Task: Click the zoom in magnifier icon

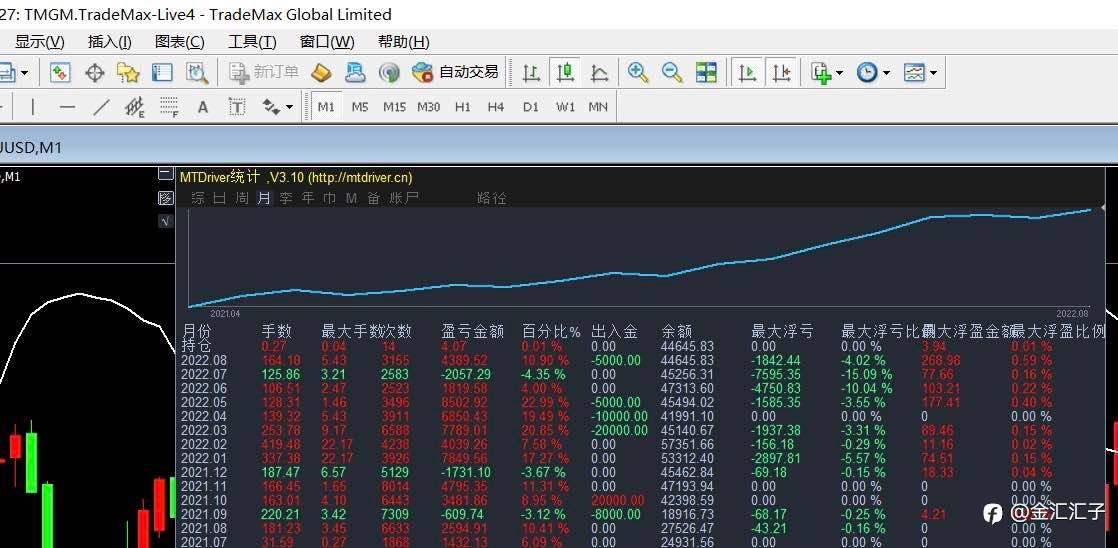Action: click(638, 72)
